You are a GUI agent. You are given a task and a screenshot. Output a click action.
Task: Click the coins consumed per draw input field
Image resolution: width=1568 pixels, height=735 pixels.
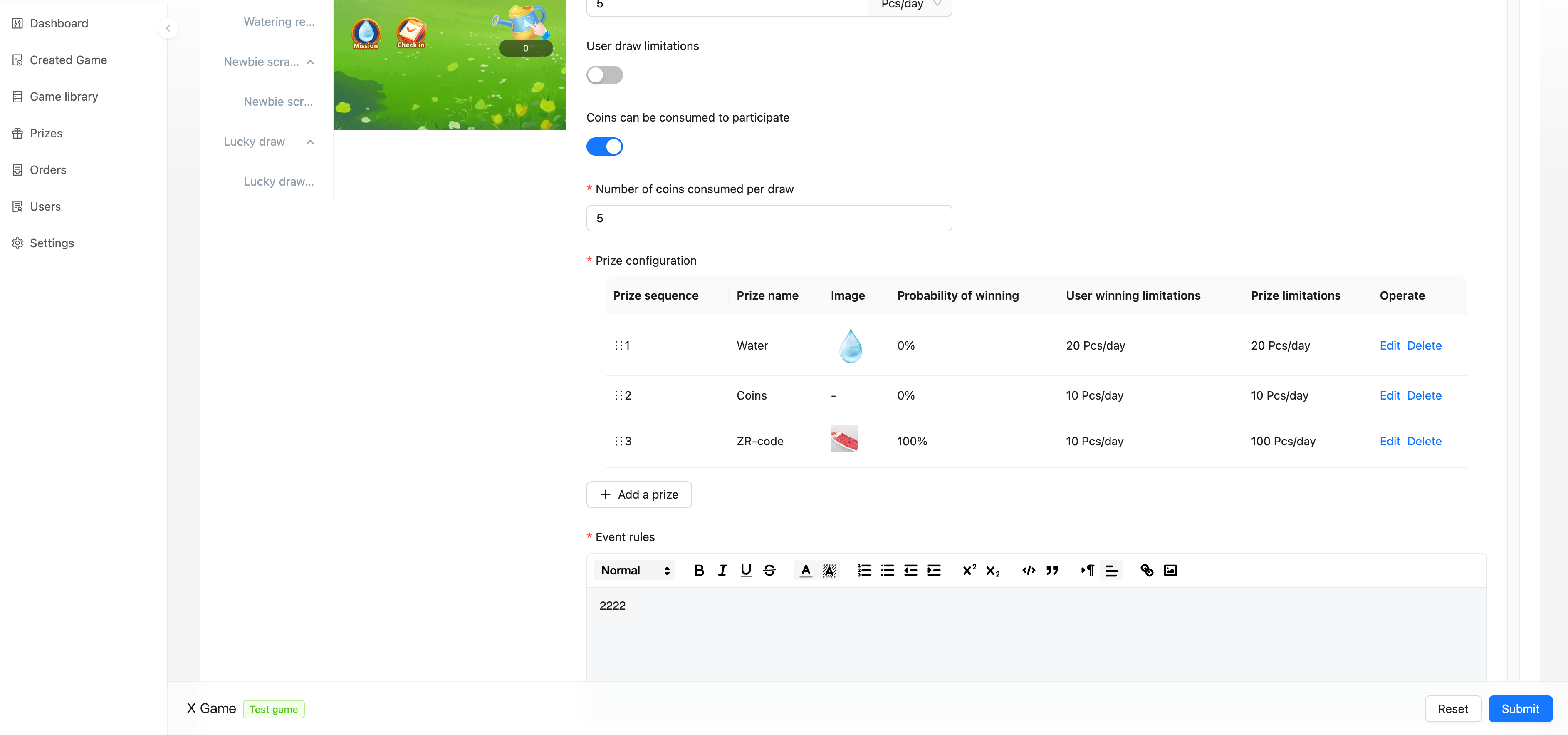(x=768, y=218)
